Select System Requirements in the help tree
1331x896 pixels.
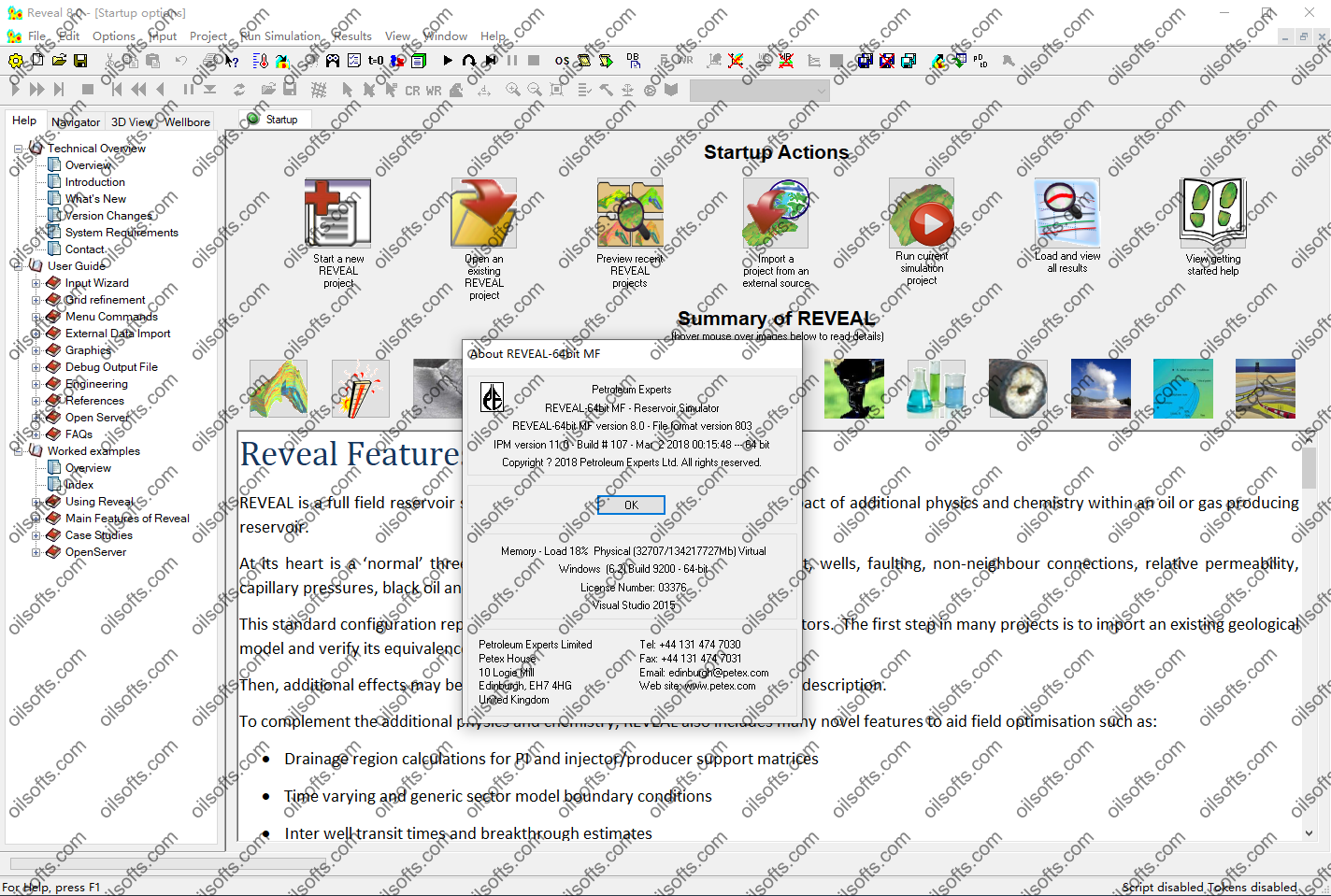[x=122, y=233]
